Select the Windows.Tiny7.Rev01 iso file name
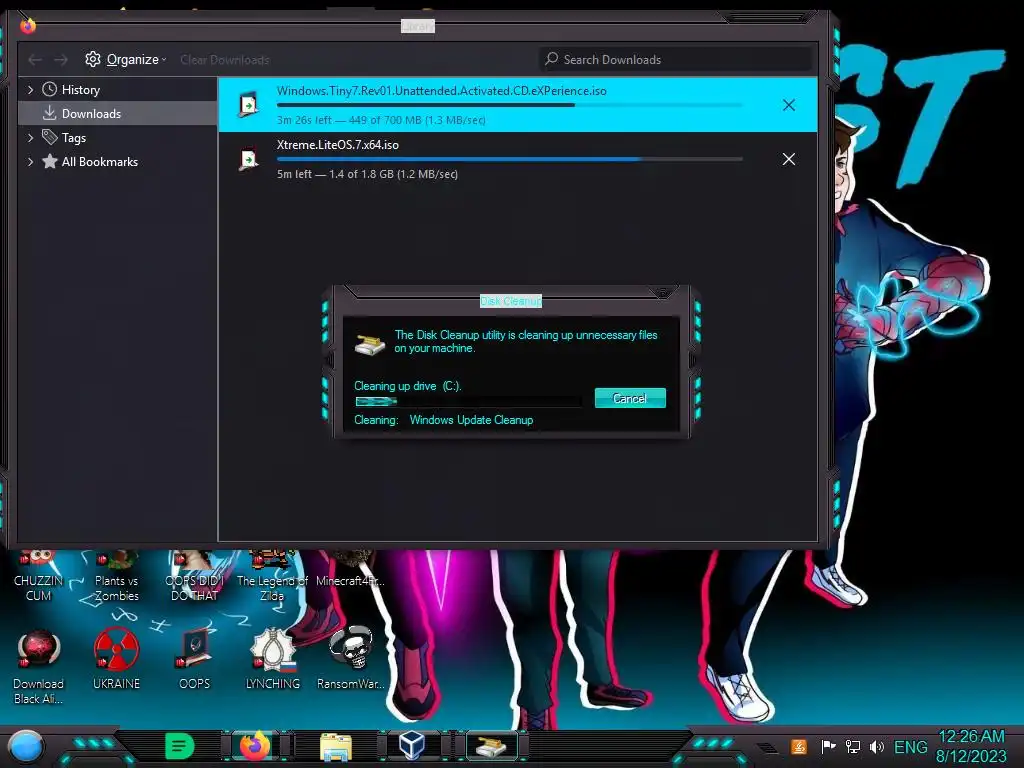This screenshot has height=768, width=1024. [441, 91]
